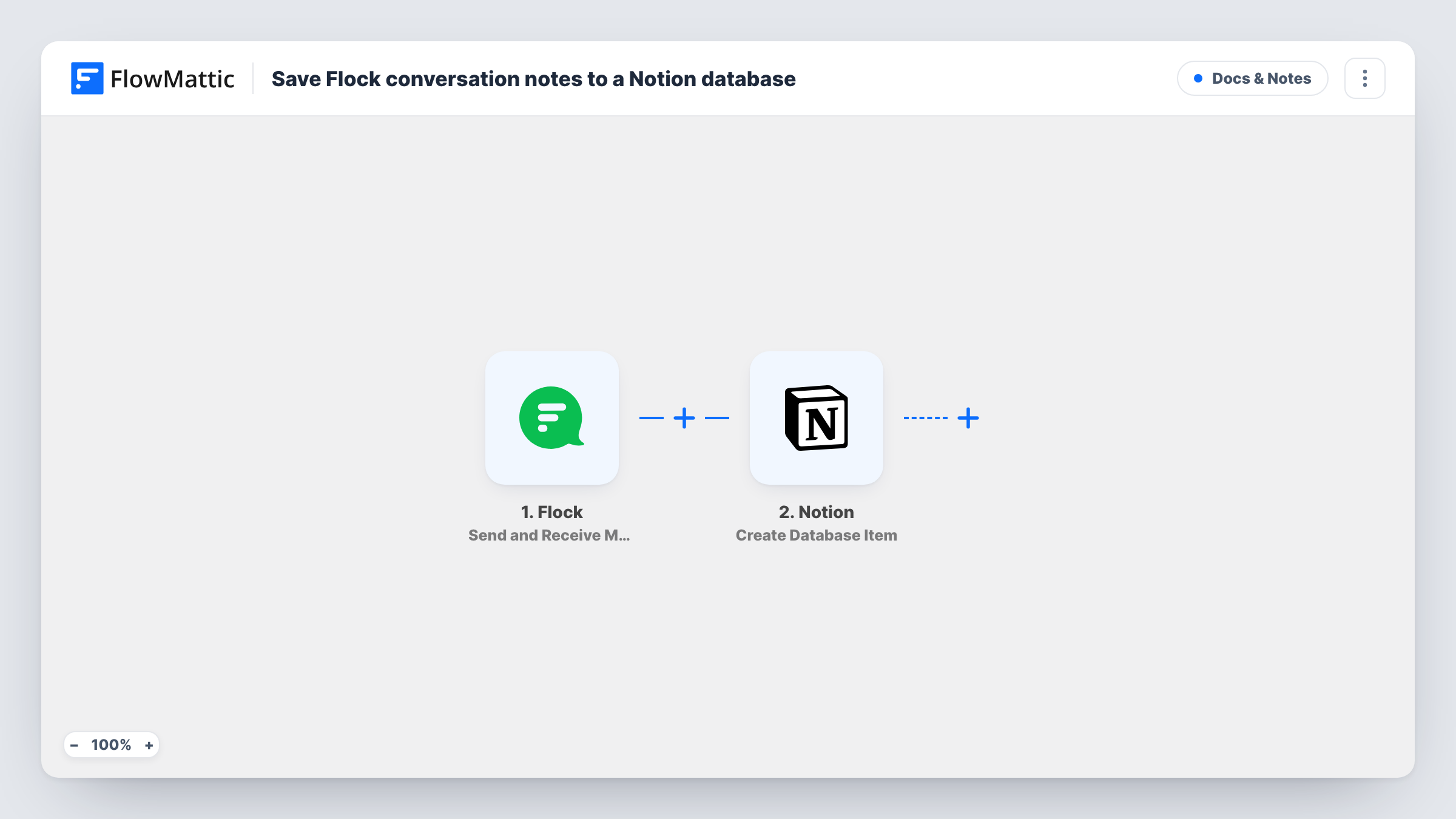The width and height of the screenshot is (1456, 819).
Task: Add a new step after Notion
Action: point(968,418)
